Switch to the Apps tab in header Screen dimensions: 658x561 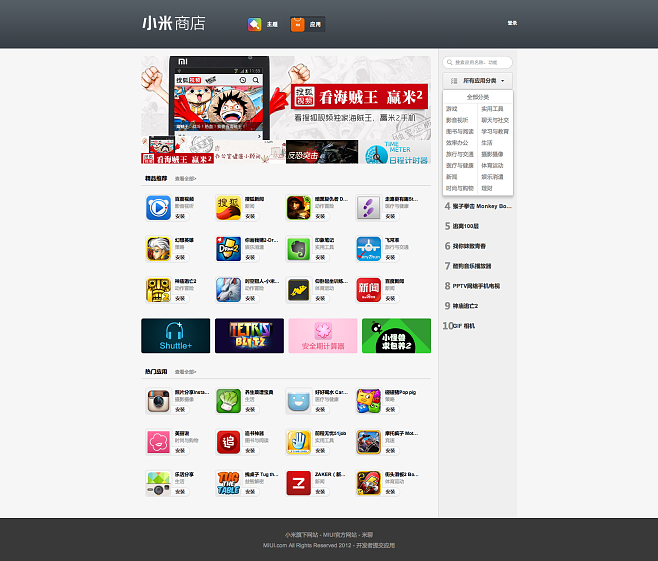(x=307, y=24)
